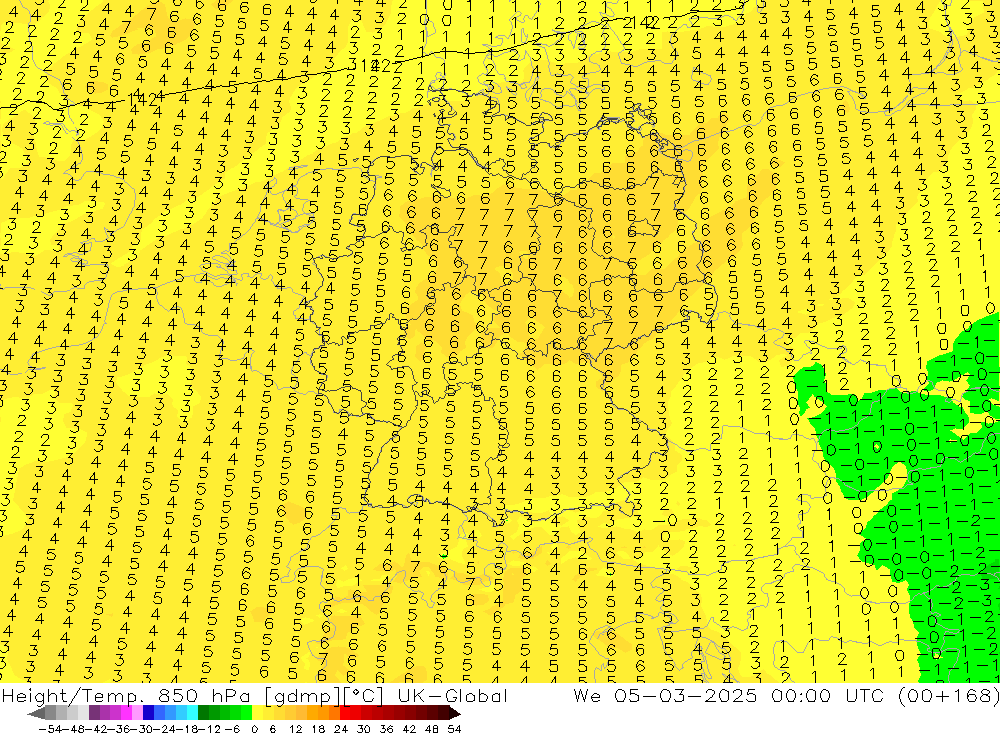Click the '6' legend value on color scale
The width and height of the screenshot is (1000, 733).
[272, 729]
